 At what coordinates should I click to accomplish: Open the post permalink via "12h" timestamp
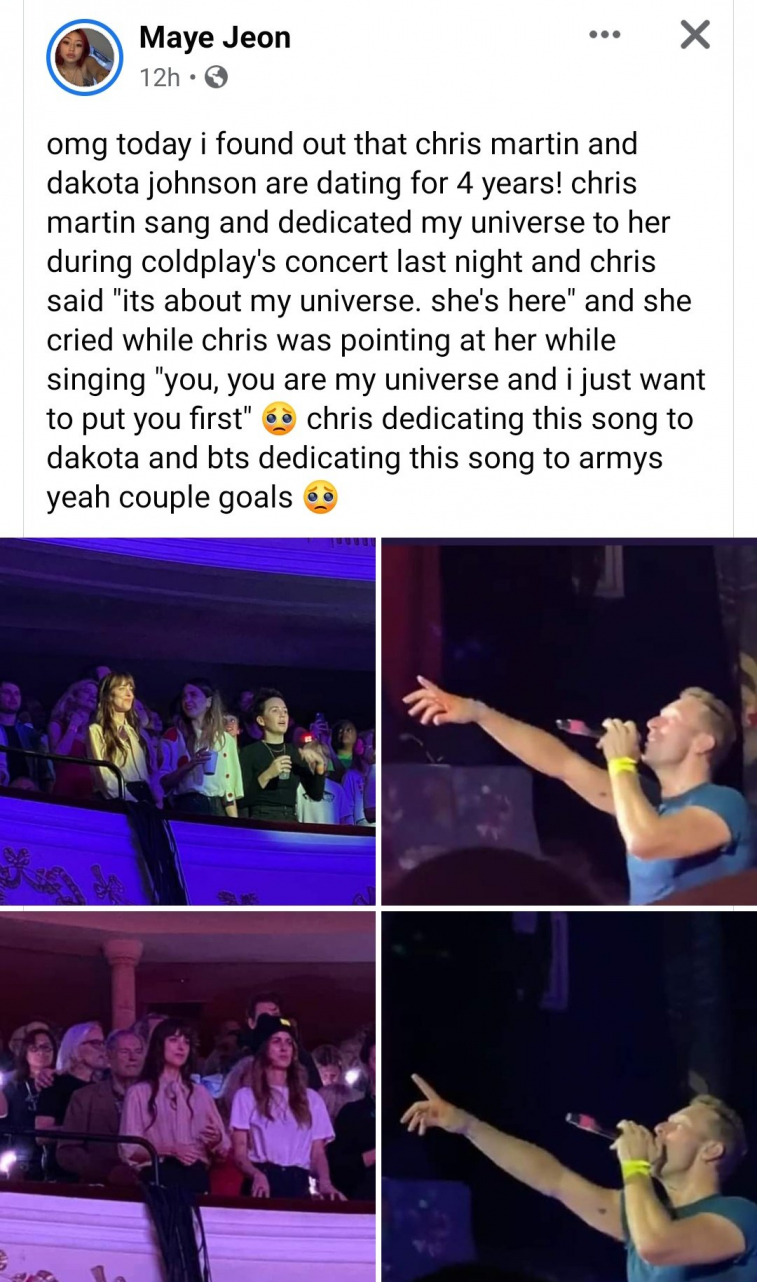pyautogui.click(x=160, y=77)
